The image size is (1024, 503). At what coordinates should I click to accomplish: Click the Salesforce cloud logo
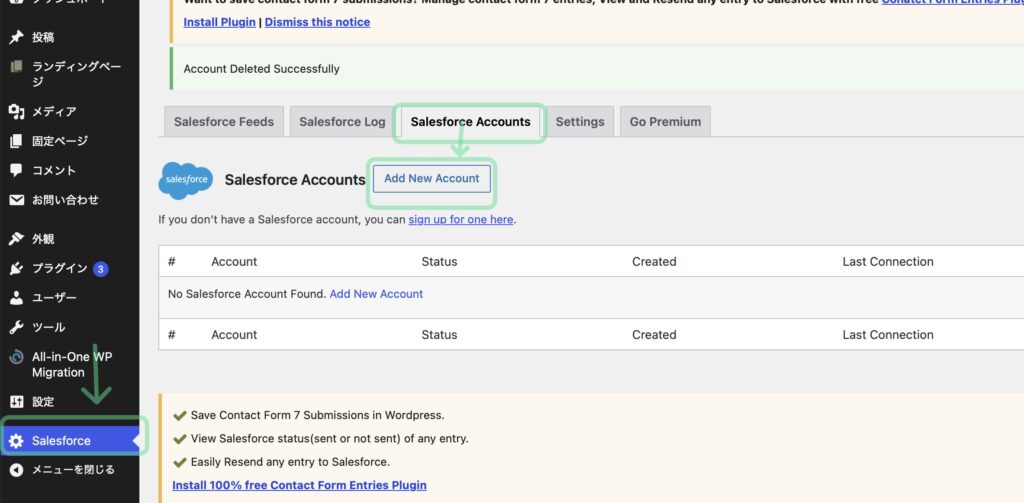pos(186,180)
